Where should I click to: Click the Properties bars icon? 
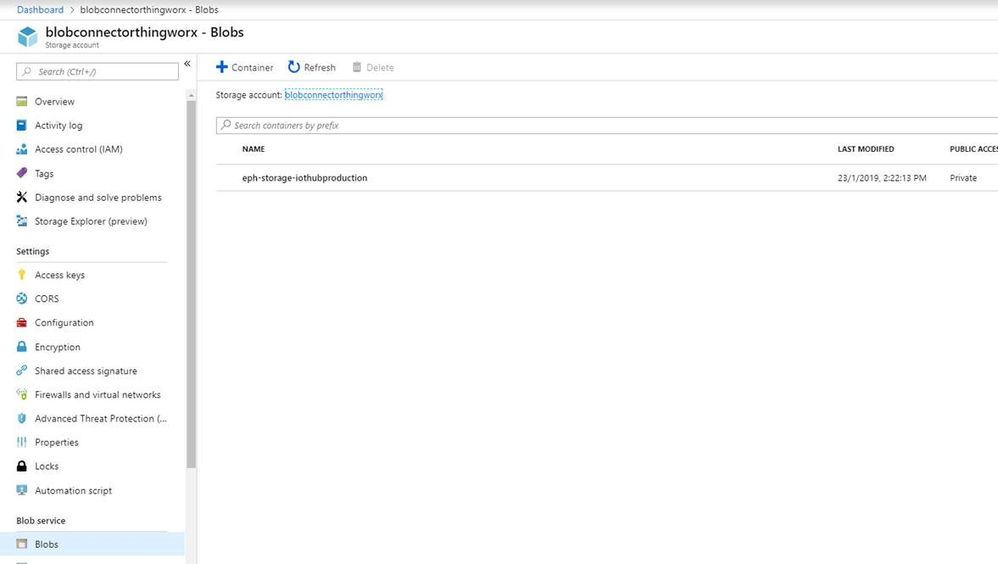pyautogui.click(x=22, y=442)
